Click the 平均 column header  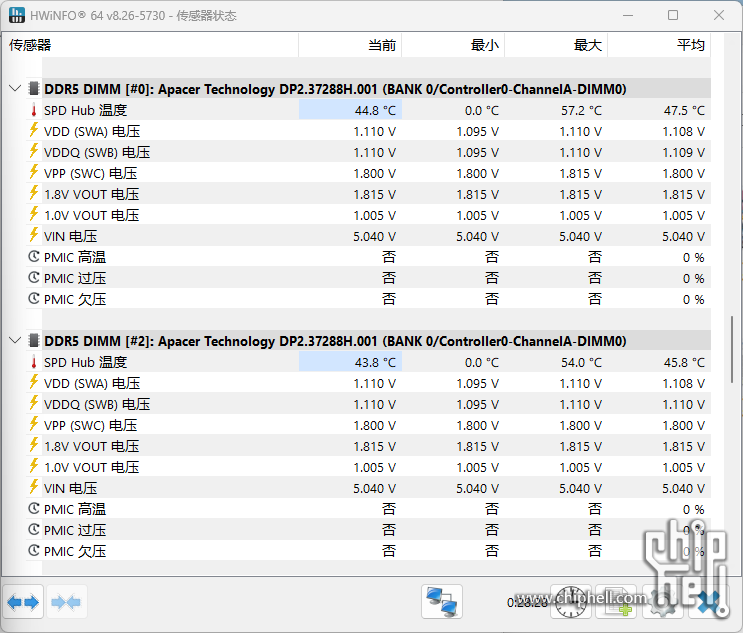(659, 45)
